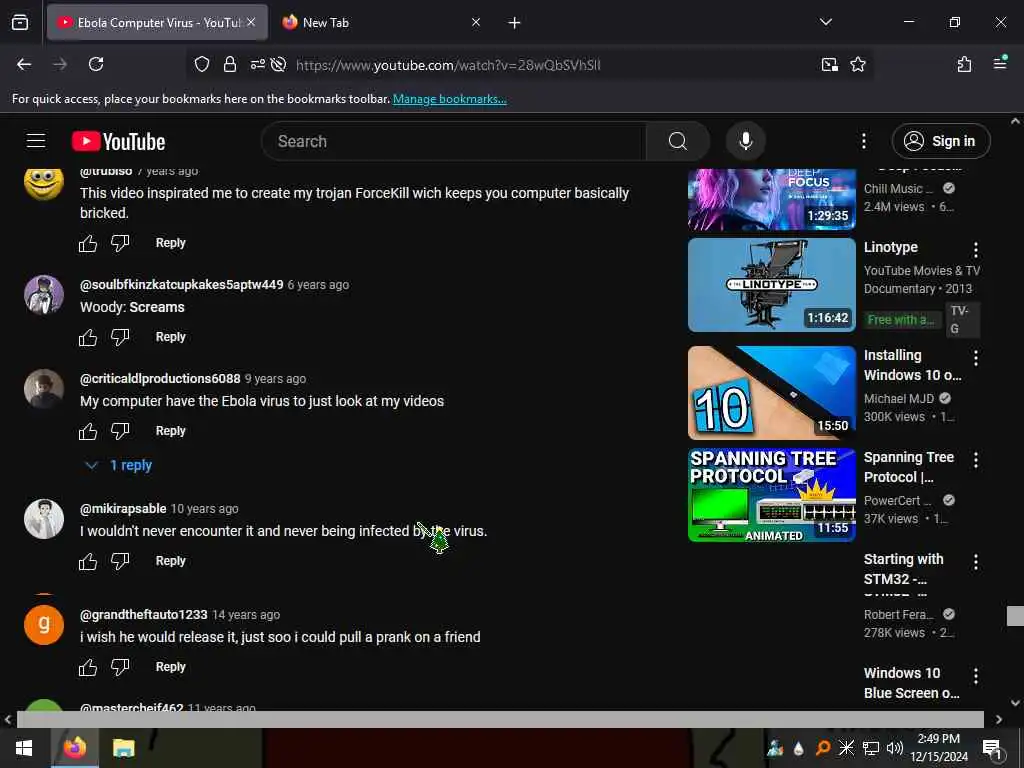Open Firefox application menu

(1000, 63)
